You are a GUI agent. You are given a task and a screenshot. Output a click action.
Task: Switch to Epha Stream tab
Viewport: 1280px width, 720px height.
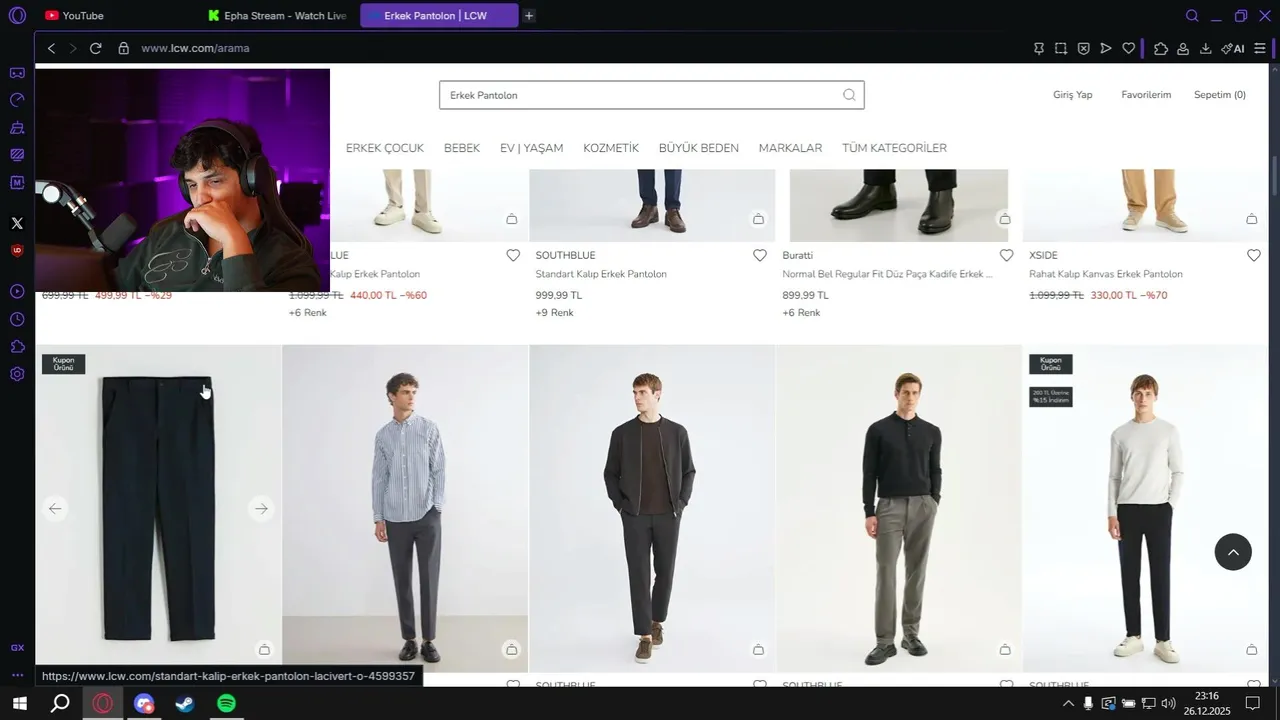(276, 15)
